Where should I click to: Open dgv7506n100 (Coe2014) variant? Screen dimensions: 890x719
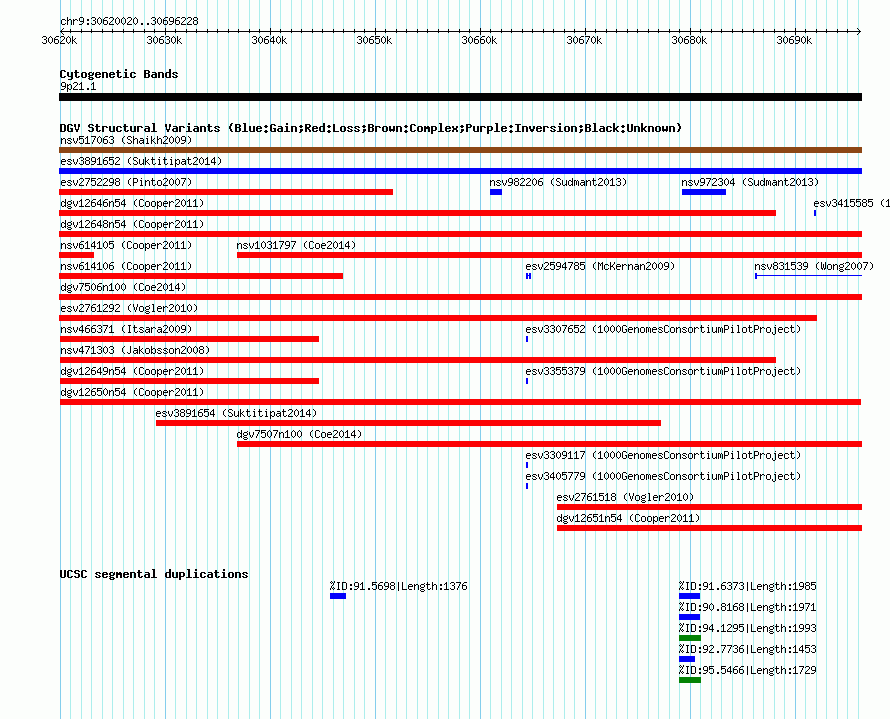[123, 287]
